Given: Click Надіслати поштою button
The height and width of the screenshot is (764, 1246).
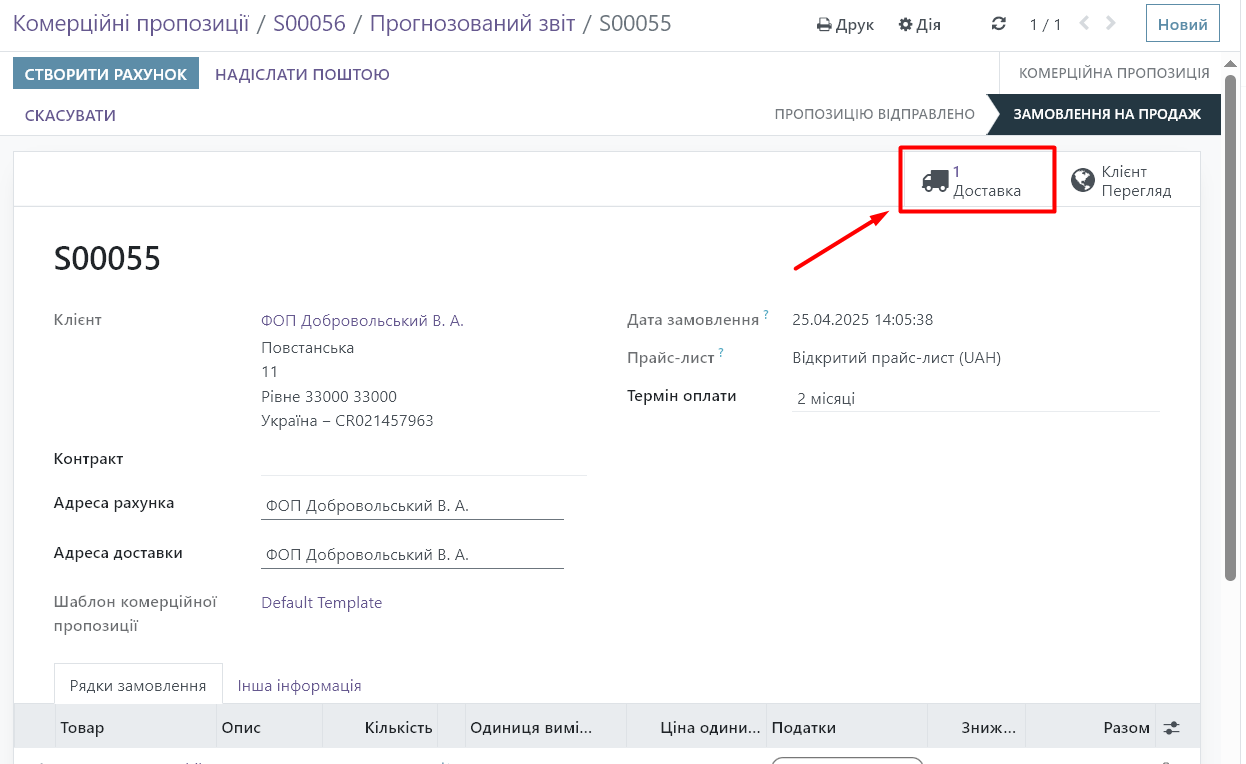Looking at the screenshot, I should tap(302, 74).
